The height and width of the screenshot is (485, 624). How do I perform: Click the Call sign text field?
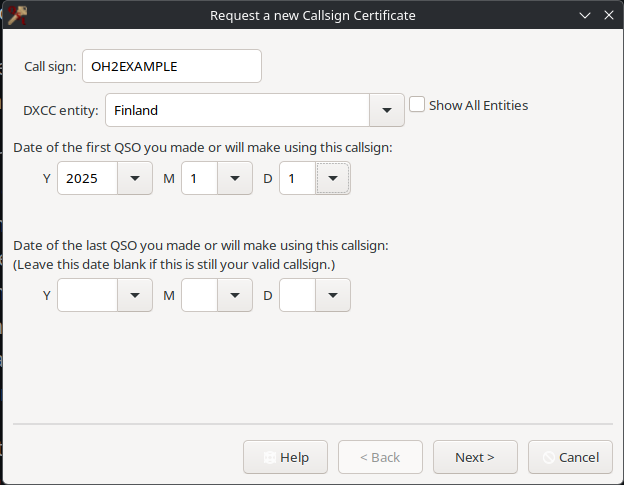[x=171, y=66]
